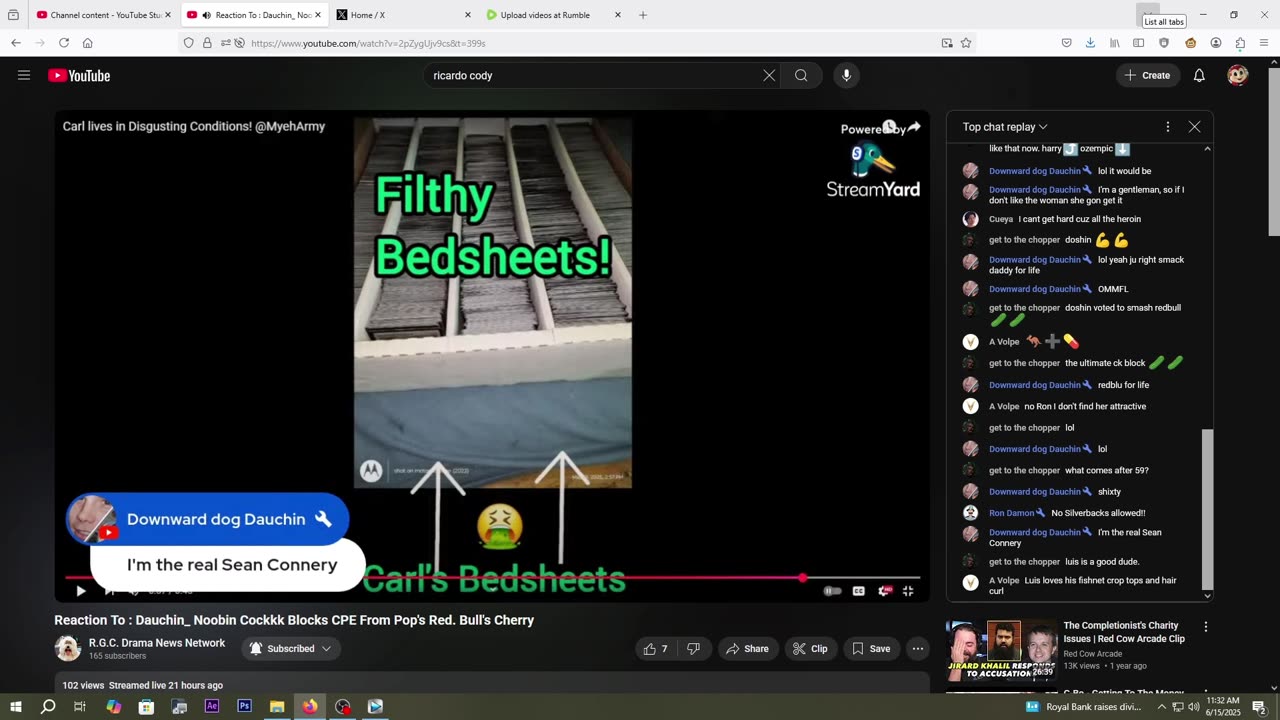Open more actions ellipsis below the video
Screen dimensions: 1280x720
[x=917, y=649]
